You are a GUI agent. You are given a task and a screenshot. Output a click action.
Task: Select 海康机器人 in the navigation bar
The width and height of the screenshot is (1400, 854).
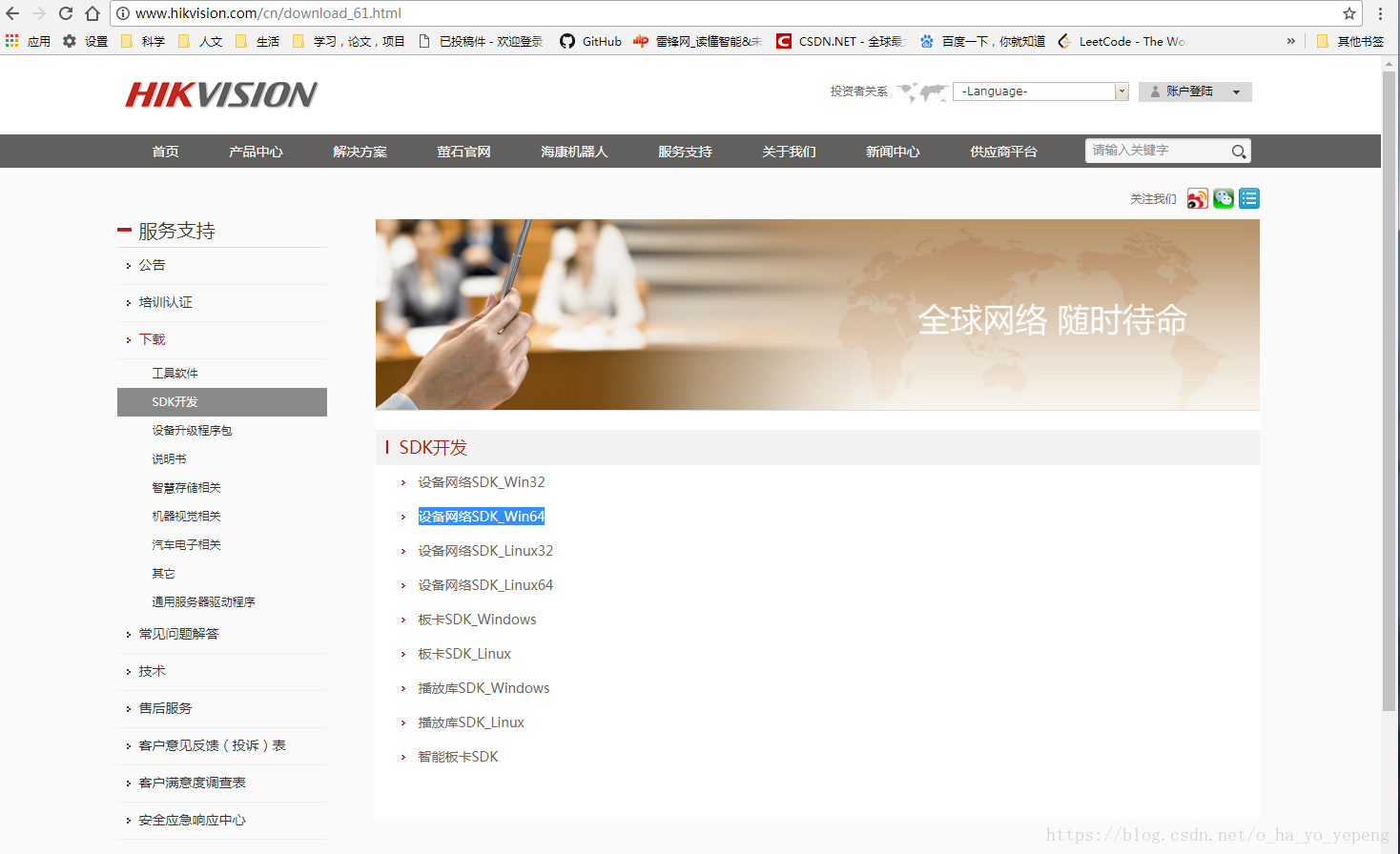574,152
